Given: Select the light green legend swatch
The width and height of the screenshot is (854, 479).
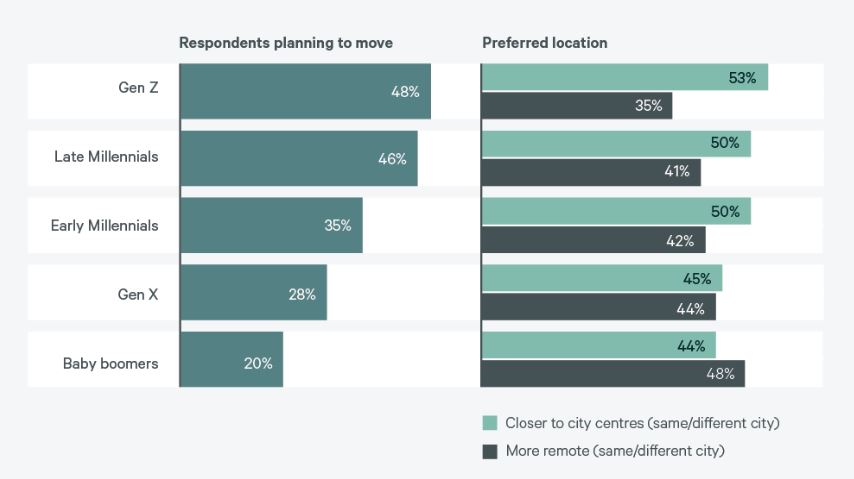Looking at the screenshot, I should [x=490, y=423].
